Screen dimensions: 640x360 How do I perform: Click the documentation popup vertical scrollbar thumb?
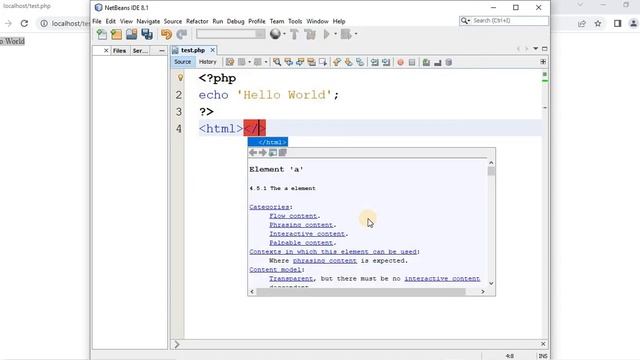point(491,171)
